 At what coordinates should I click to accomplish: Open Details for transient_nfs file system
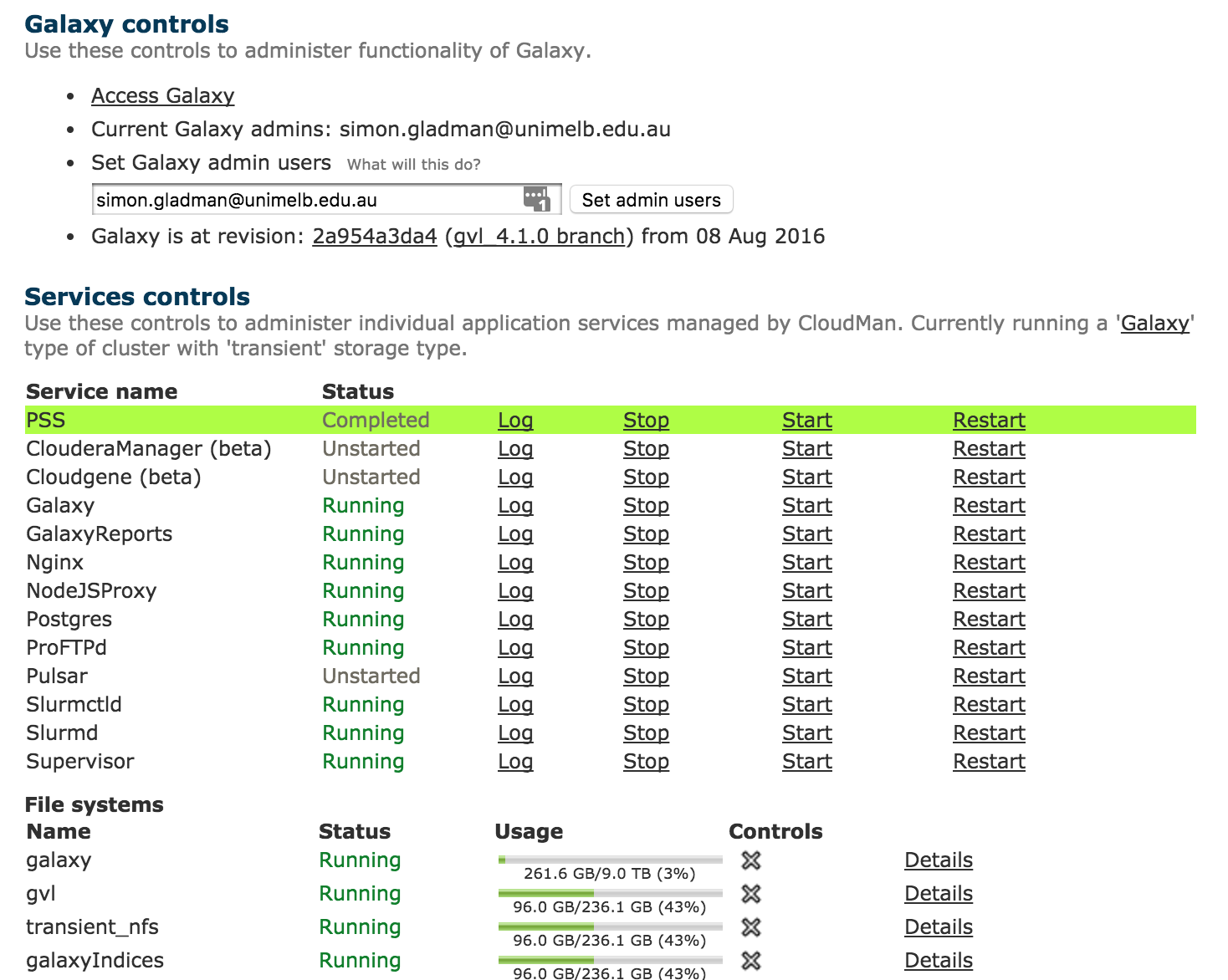point(939,927)
